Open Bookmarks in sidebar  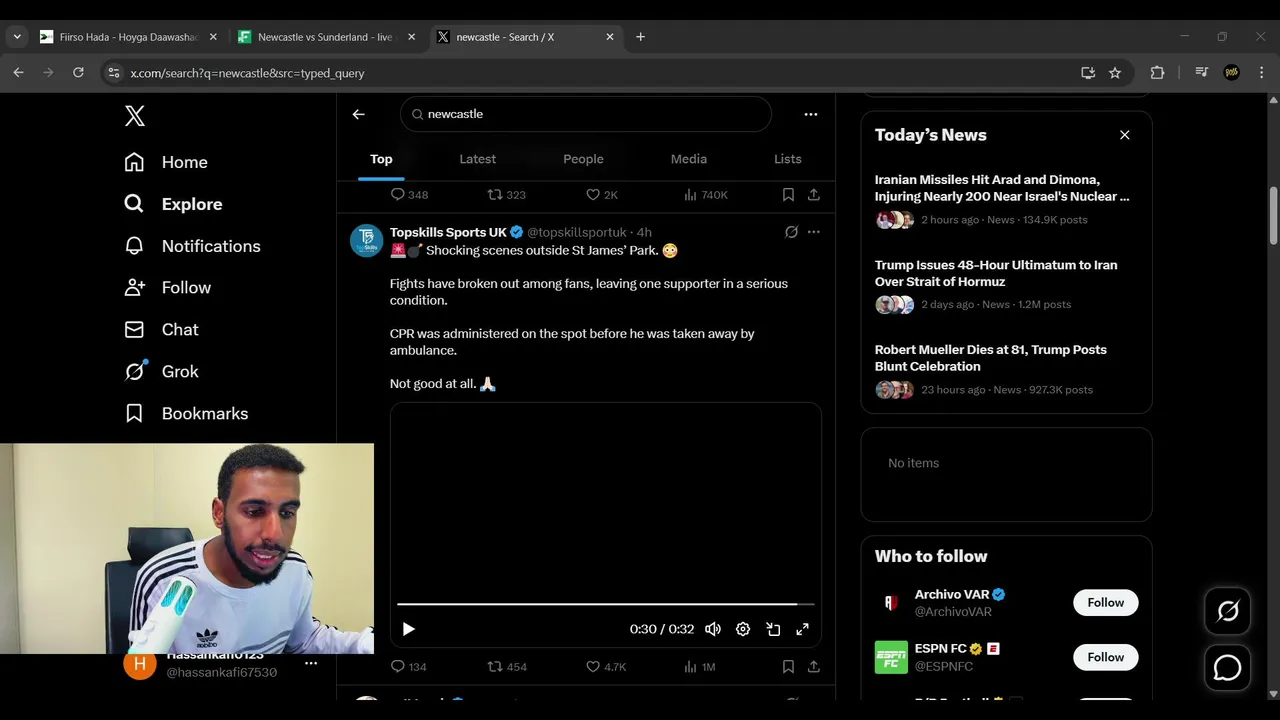click(186, 413)
